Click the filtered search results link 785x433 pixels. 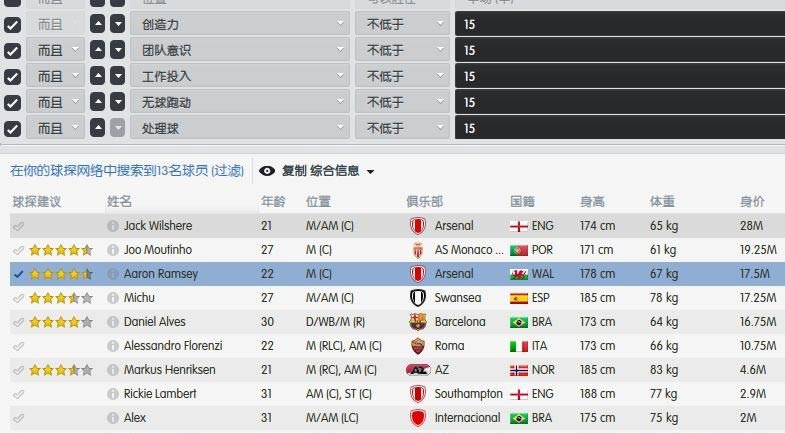127,171
